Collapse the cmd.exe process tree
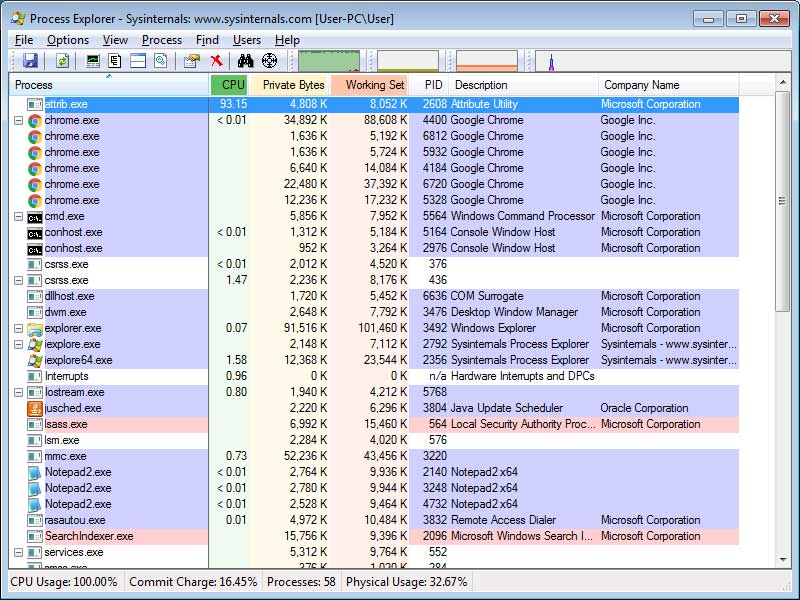This screenshot has height=600, width=800. [x=18, y=216]
